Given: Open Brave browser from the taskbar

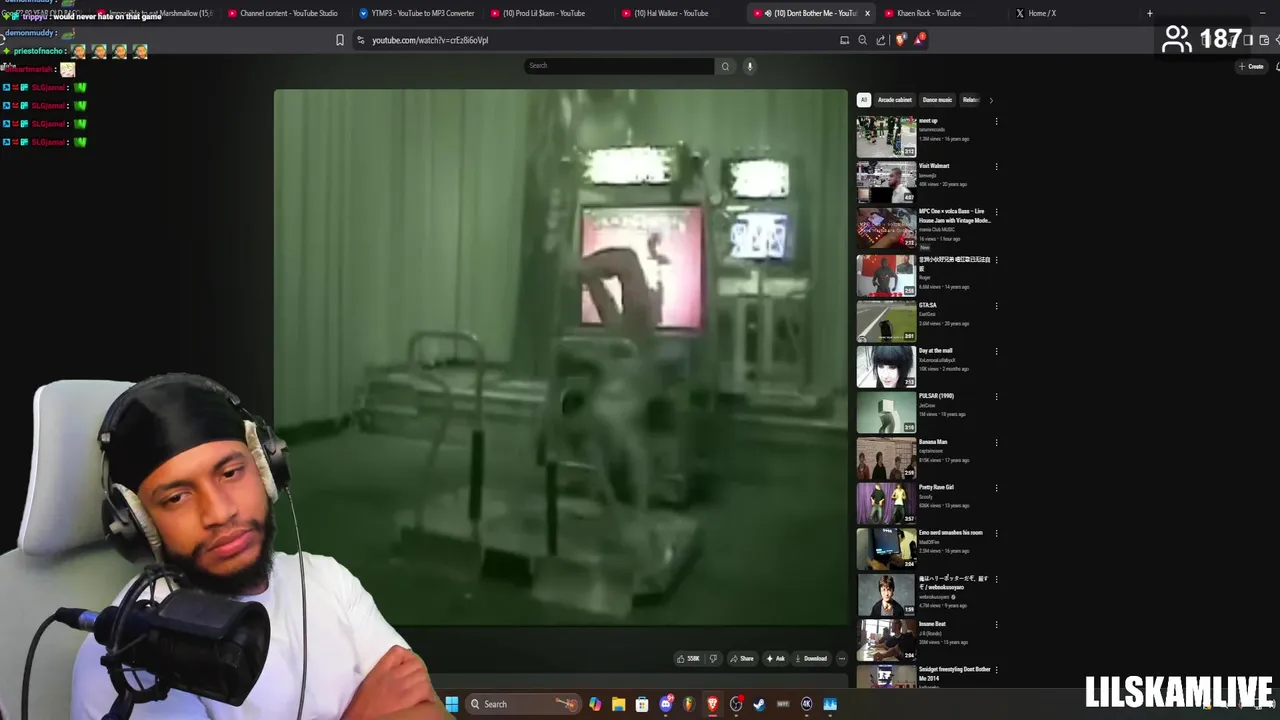Looking at the screenshot, I should 713,704.
